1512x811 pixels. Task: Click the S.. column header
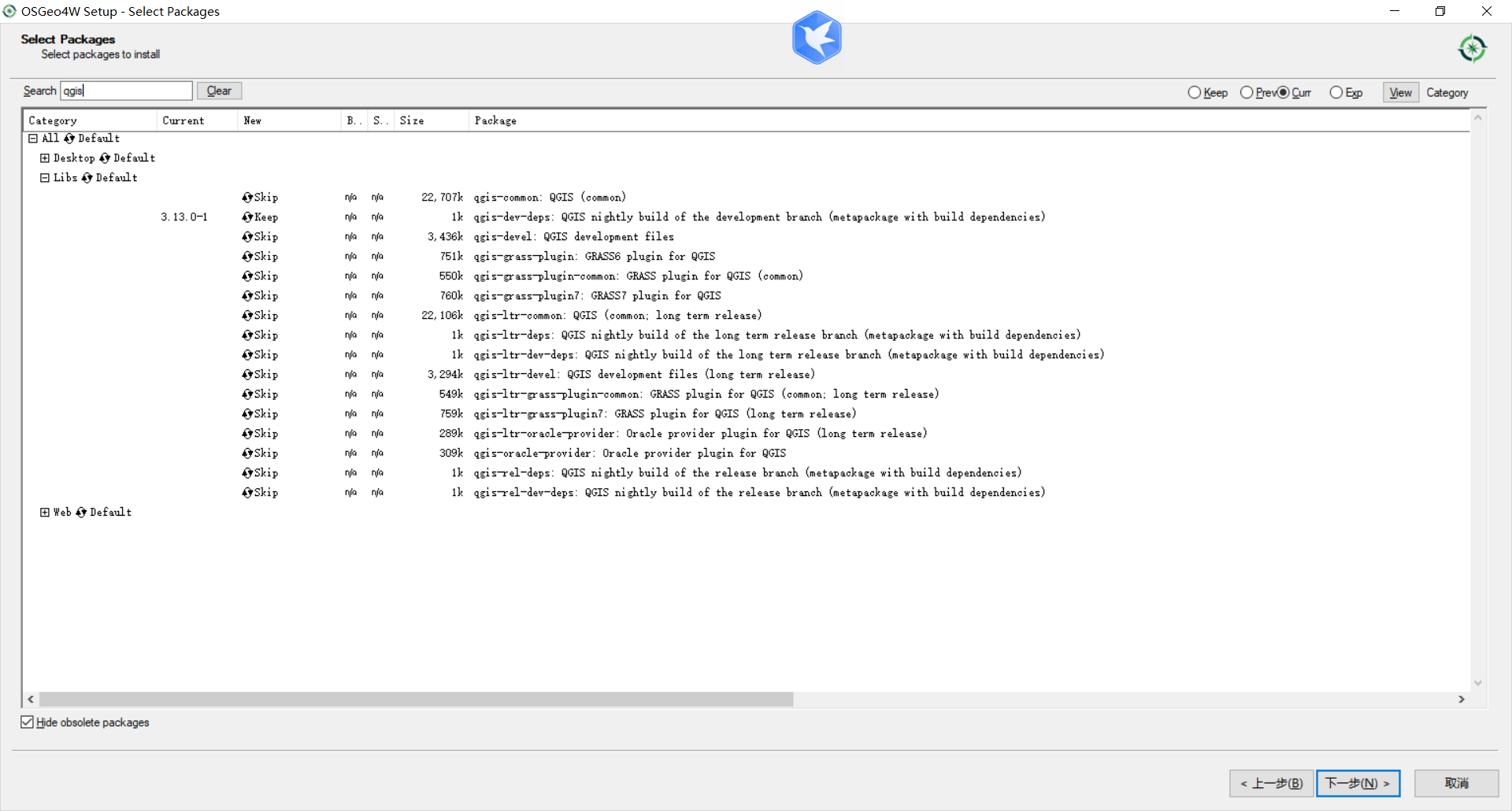pos(380,120)
